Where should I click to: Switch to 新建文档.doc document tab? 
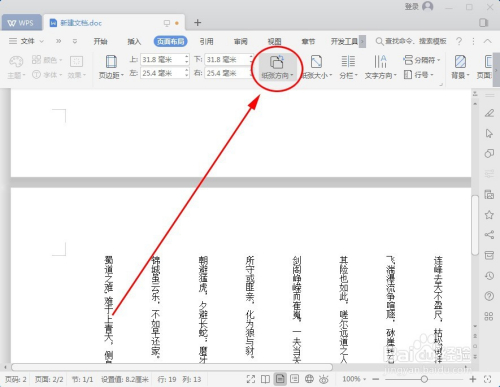[x=113, y=23]
